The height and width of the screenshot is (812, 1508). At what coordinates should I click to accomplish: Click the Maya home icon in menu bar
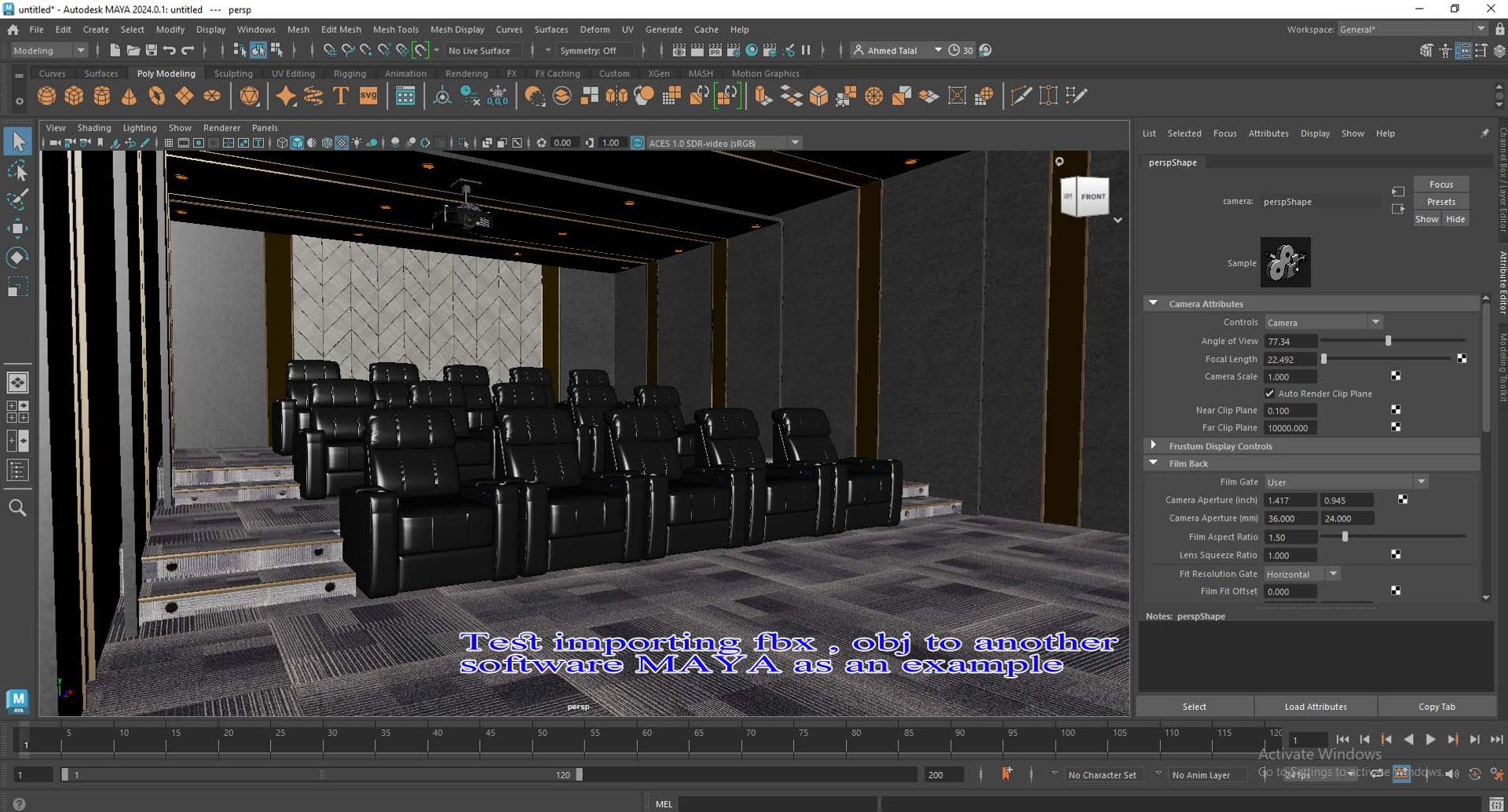pos(13,29)
